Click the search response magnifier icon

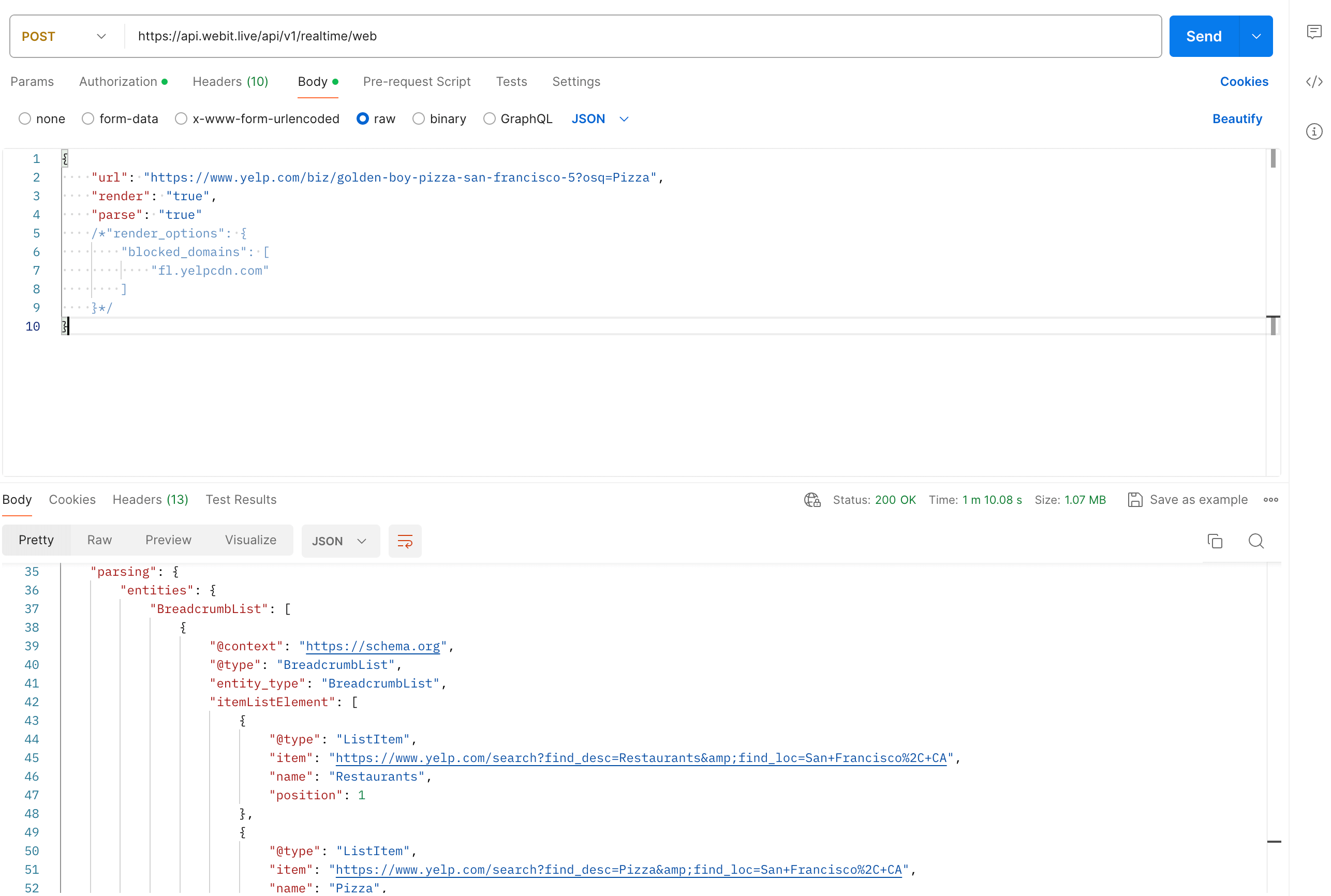[1255, 541]
